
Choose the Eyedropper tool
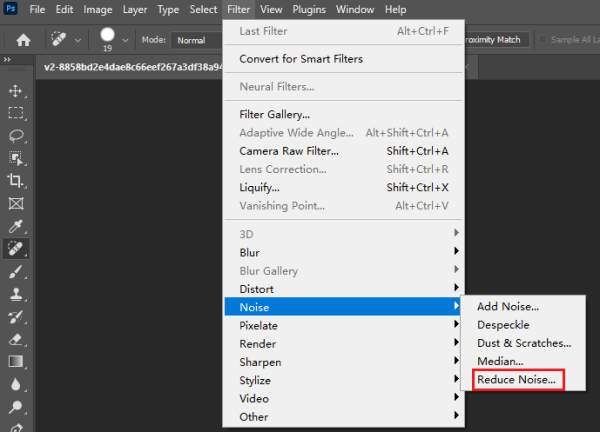pos(15,226)
